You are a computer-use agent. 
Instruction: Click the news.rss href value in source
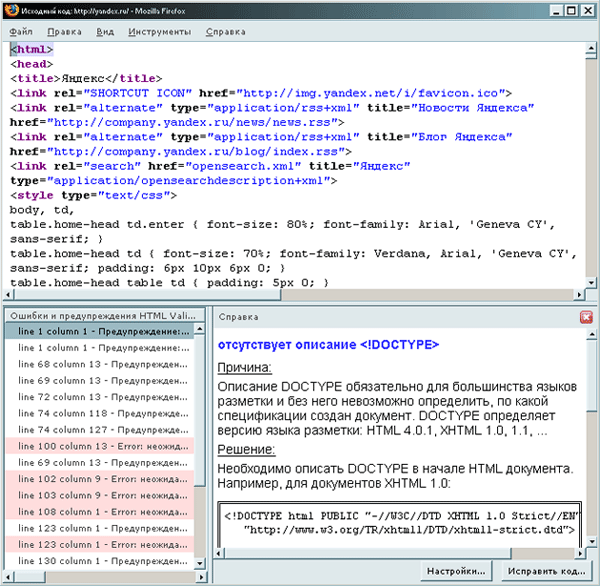pos(192,122)
